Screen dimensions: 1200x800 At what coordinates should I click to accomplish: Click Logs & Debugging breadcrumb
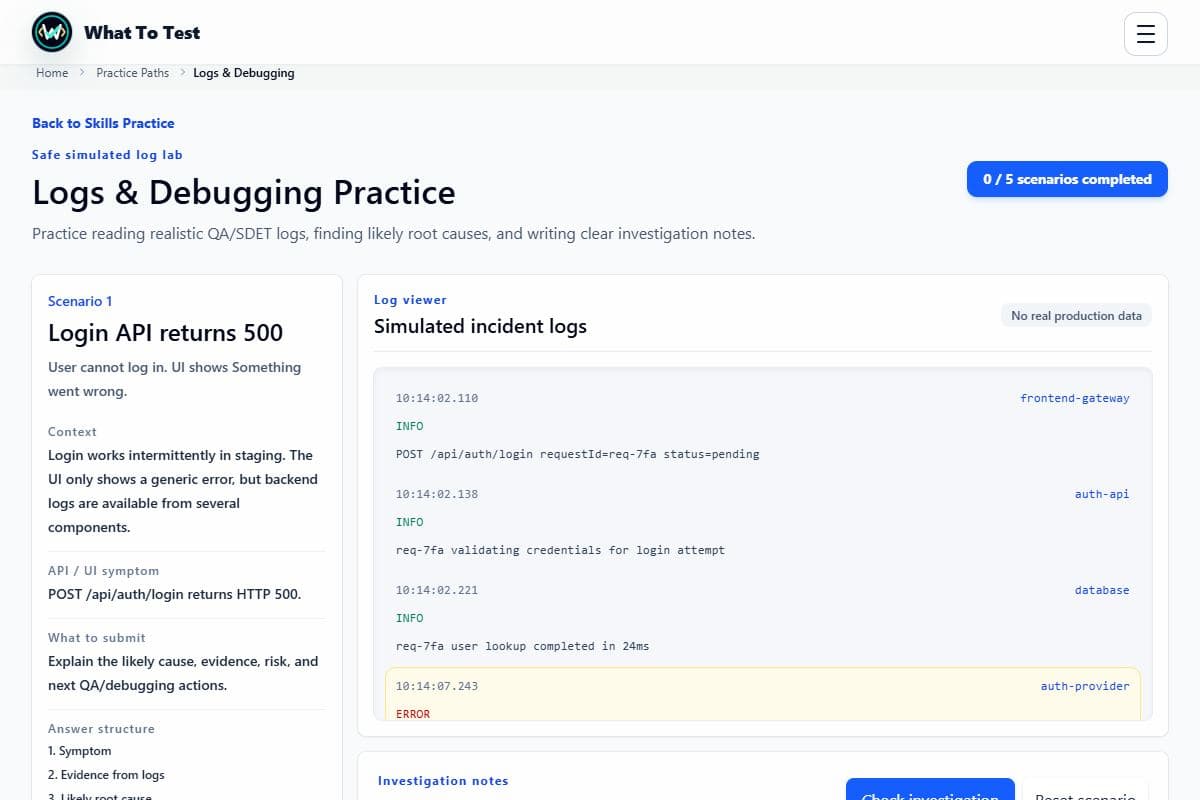(244, 73)
